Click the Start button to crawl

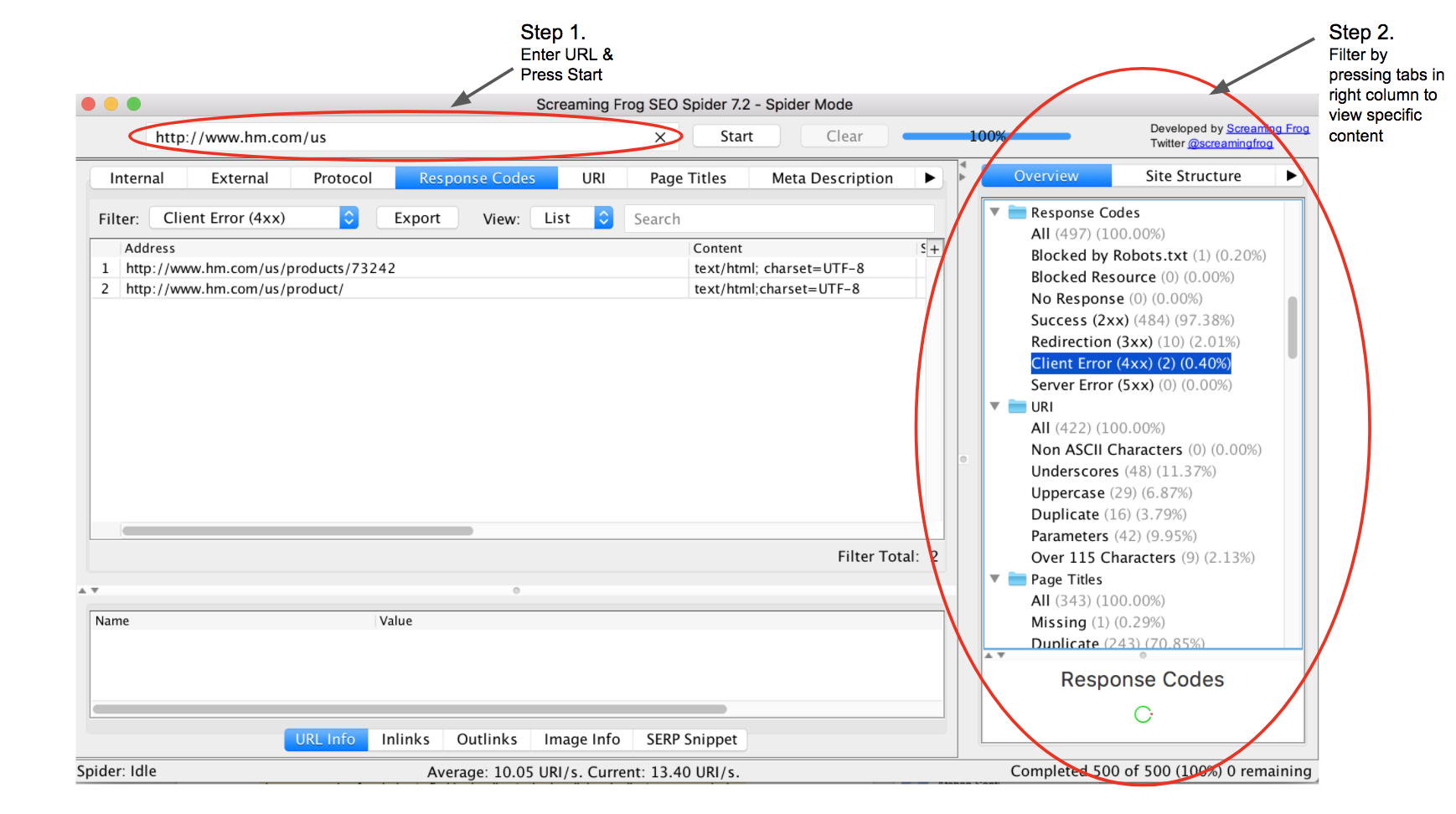[736, 136]
